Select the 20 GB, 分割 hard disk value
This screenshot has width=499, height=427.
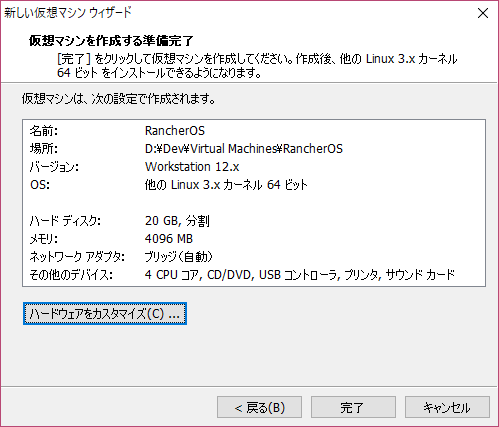pyautogui.click(x=177, y=221)
